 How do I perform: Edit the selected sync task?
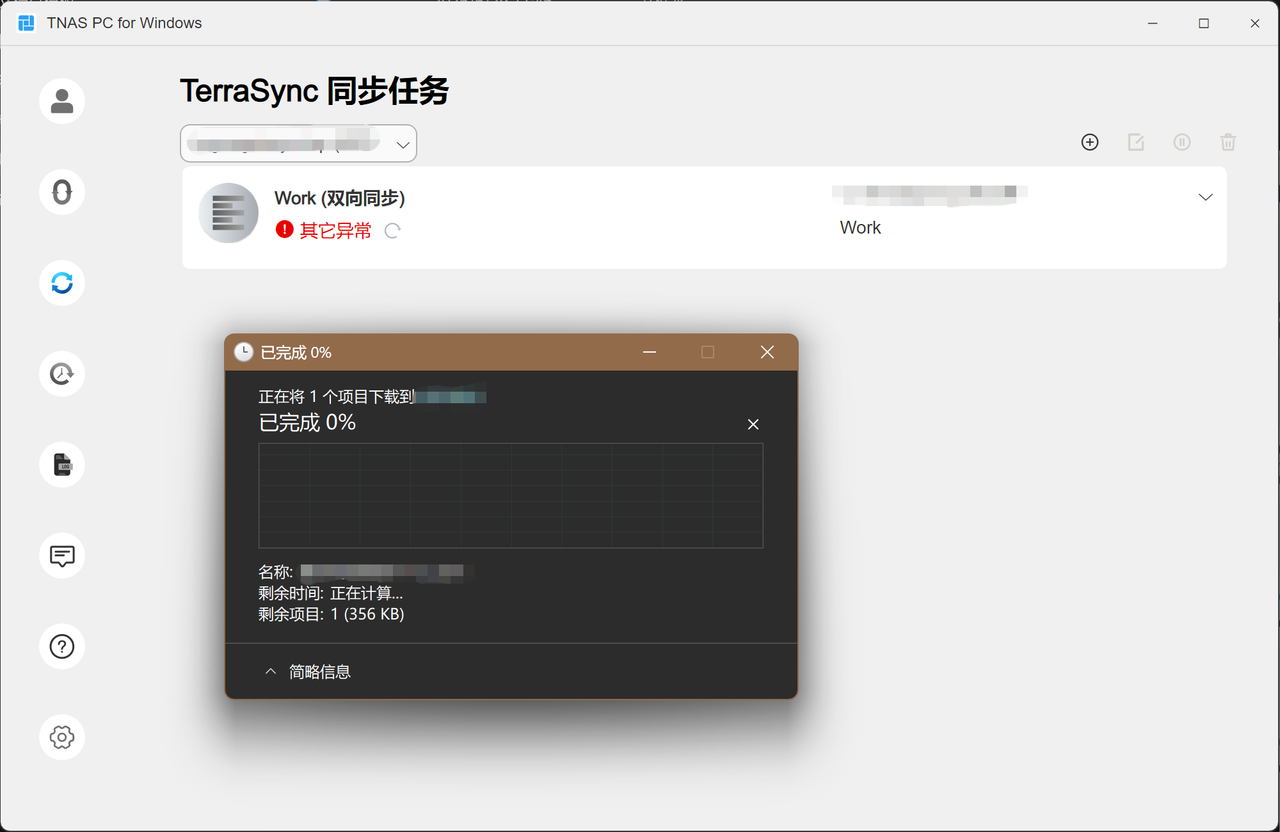pyautogui.click(x=1136, y=142)
